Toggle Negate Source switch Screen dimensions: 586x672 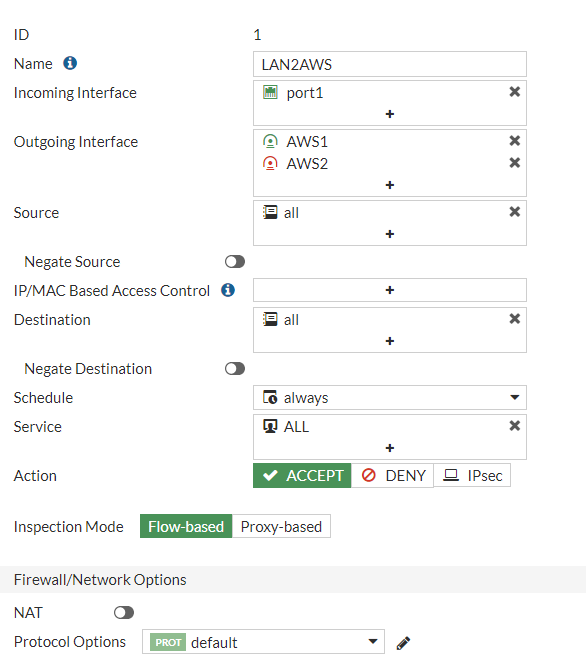click(x=235, y=261)
